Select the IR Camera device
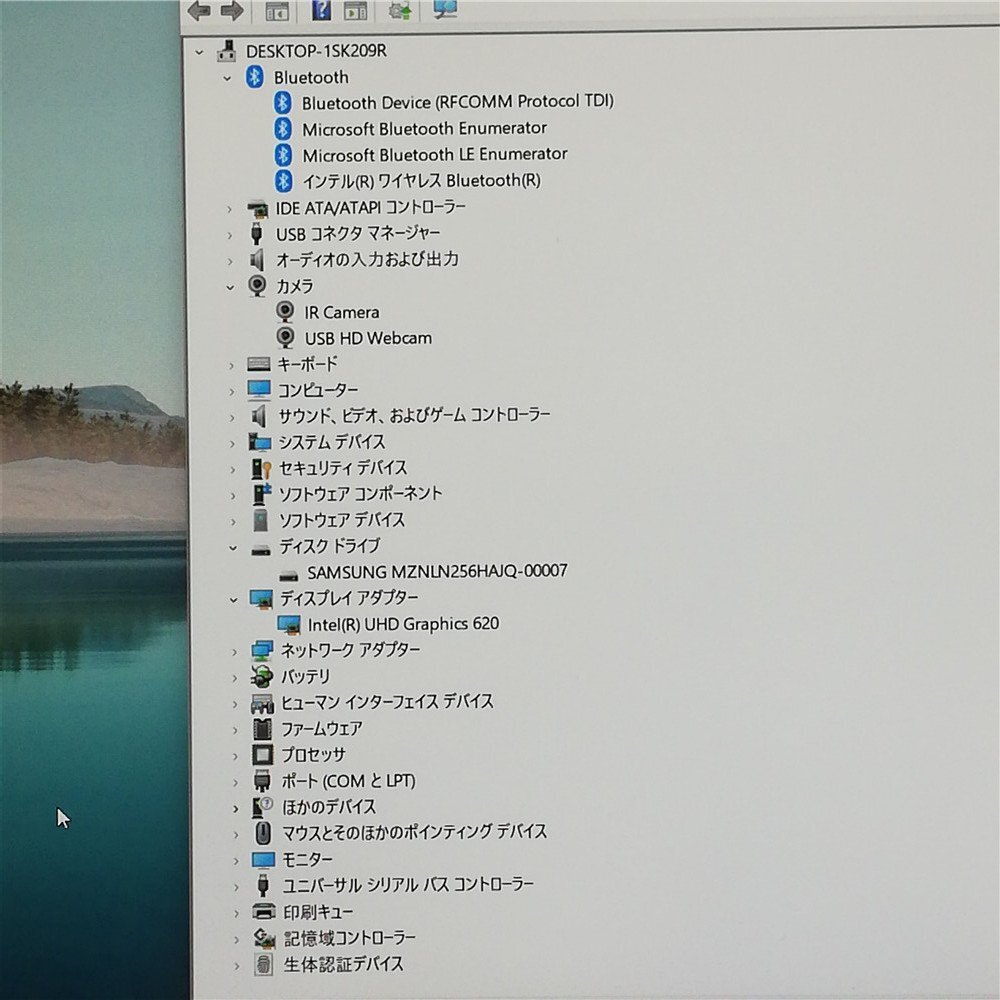Image resolution: width=1000 pixels, height=1000 pixels. (342, 312)
